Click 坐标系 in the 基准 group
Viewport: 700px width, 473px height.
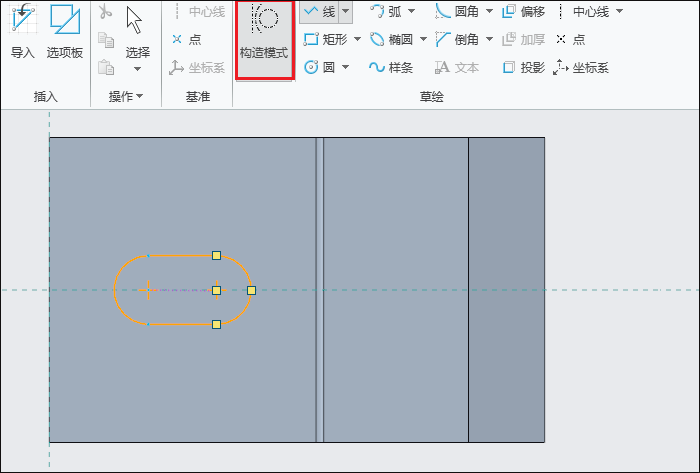pos(197,68)
